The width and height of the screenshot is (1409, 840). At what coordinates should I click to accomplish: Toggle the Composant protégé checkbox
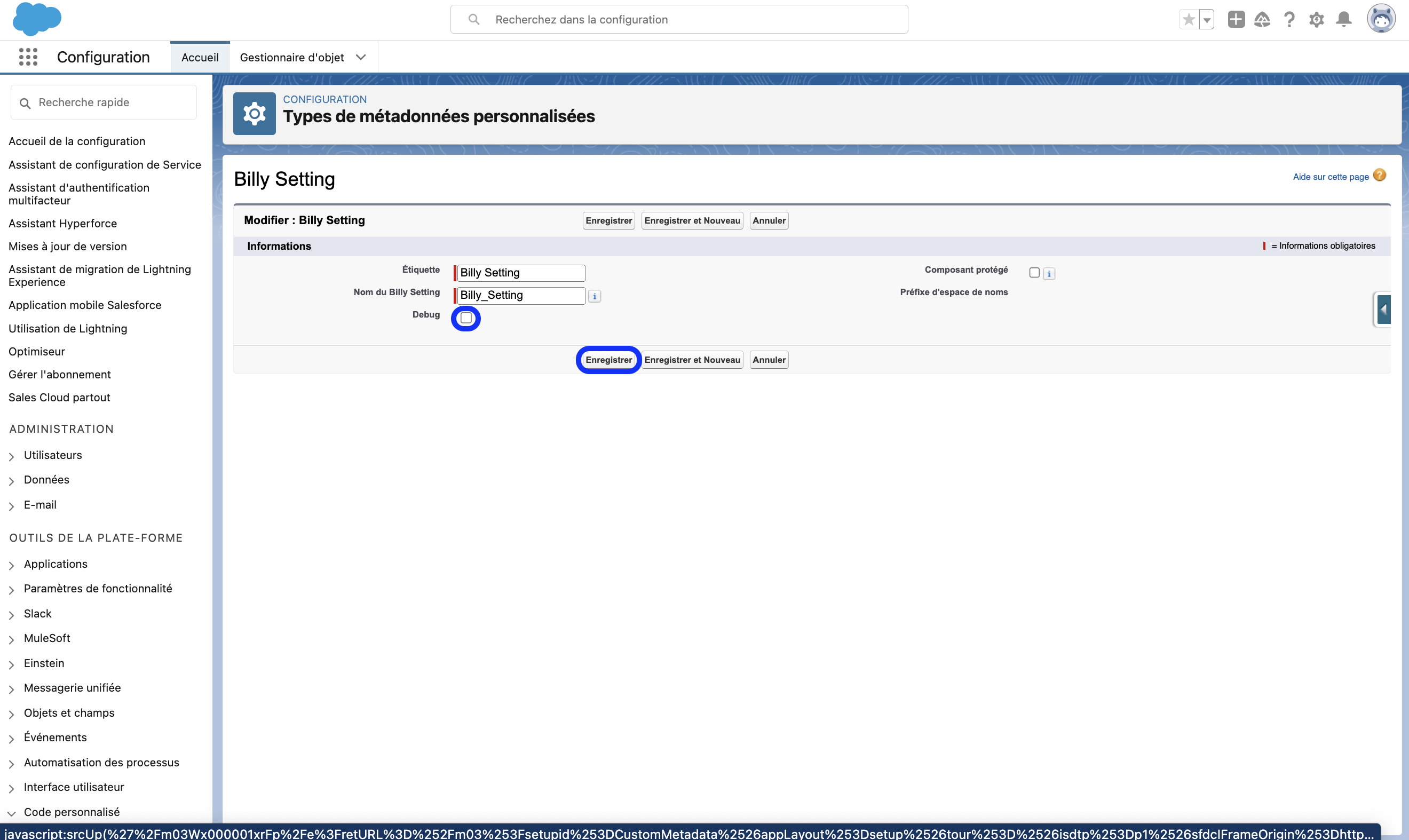coord(1034,273)
